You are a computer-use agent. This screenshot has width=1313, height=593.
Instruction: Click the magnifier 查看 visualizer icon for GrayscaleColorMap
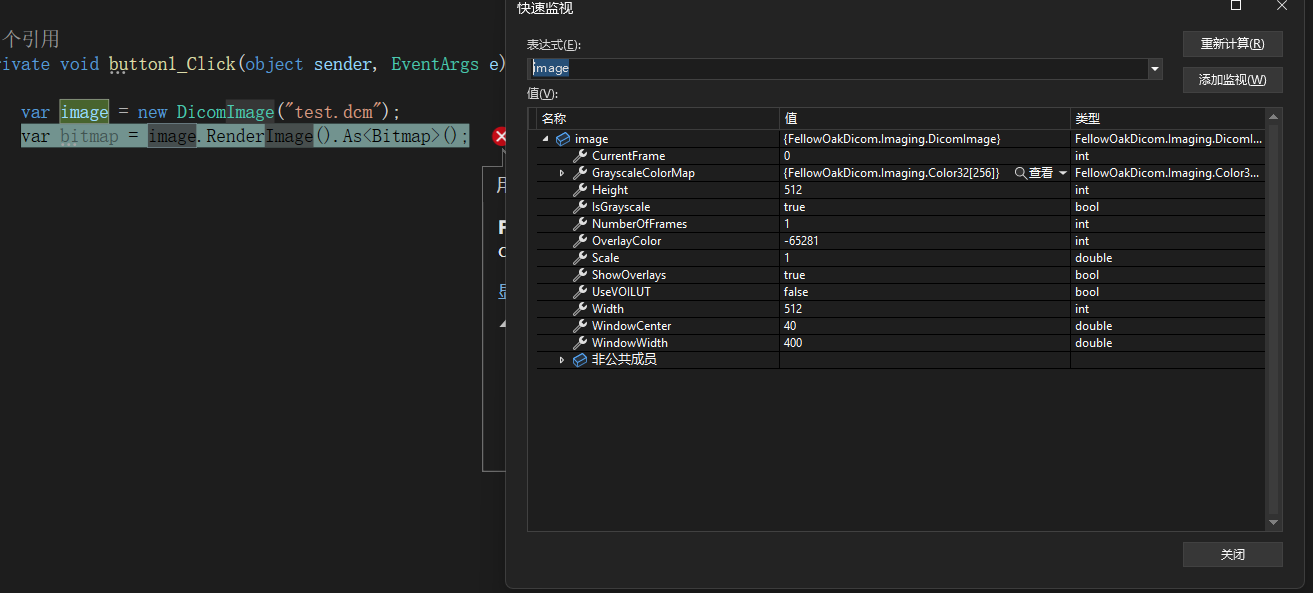[1020, 172]
